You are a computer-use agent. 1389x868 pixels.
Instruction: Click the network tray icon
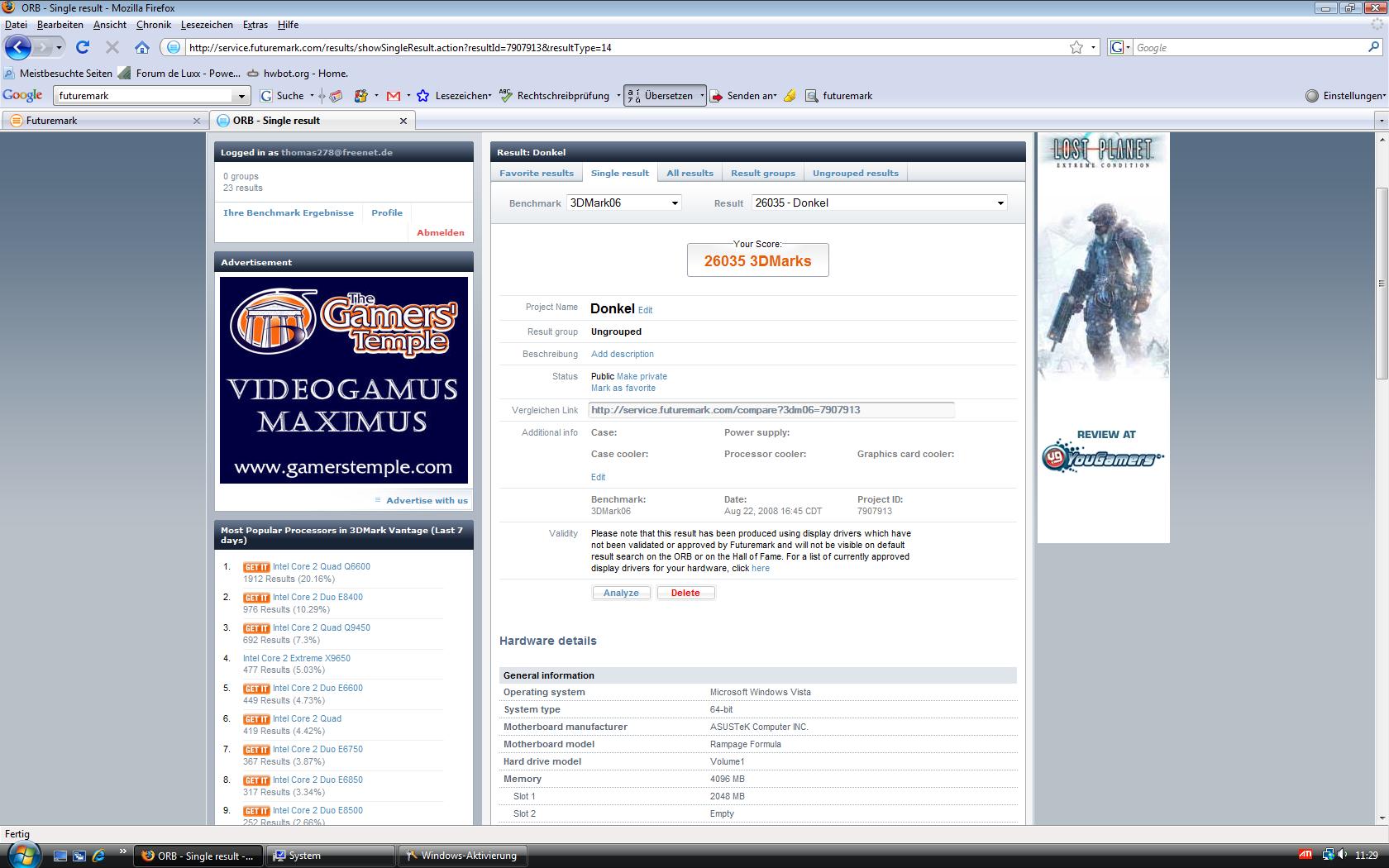coord(1327,855)
